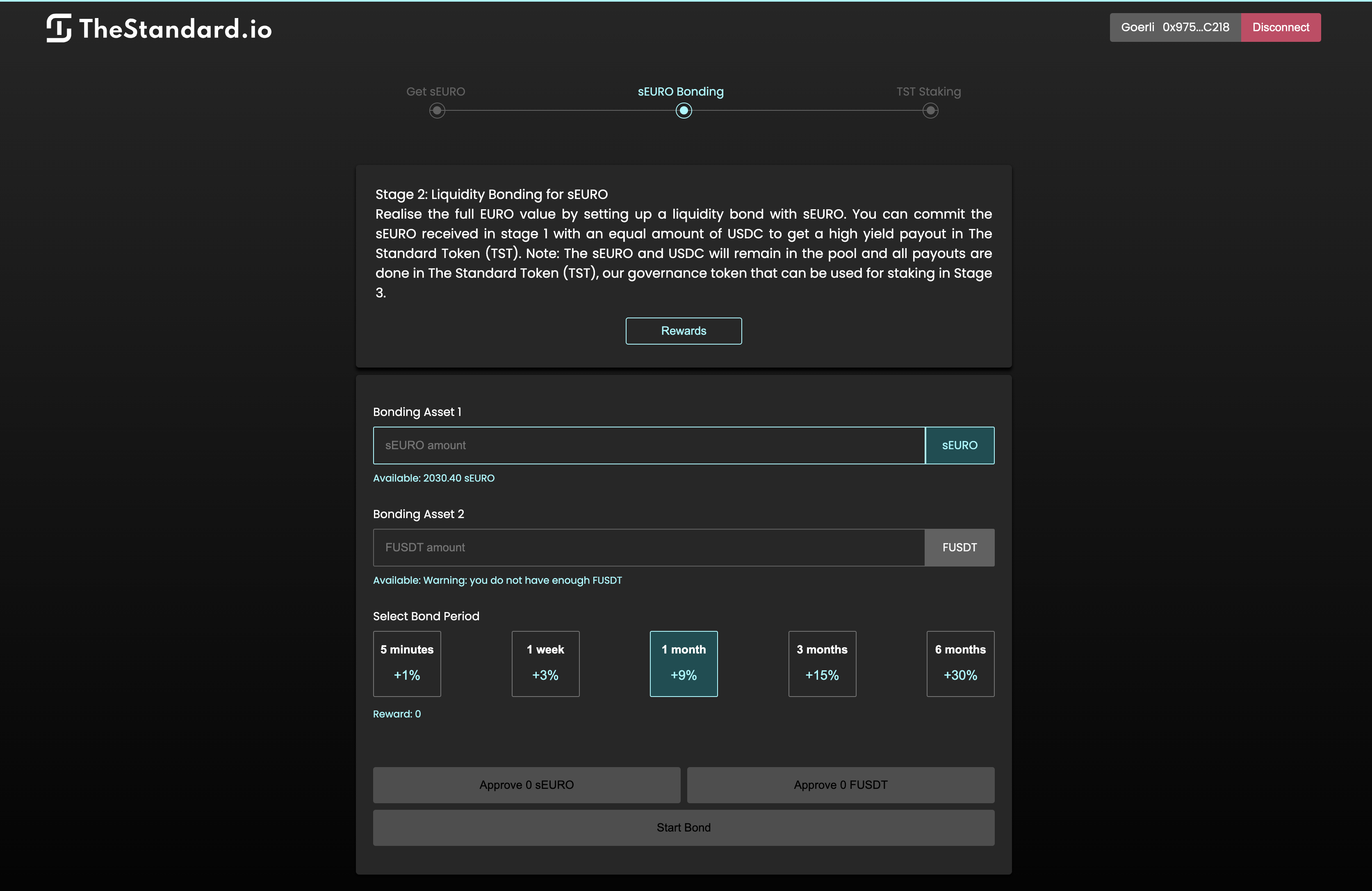The image size is (1372, 891).
Task: Click the 'Bonding Asset 1' label
Action: click(417, 412)
